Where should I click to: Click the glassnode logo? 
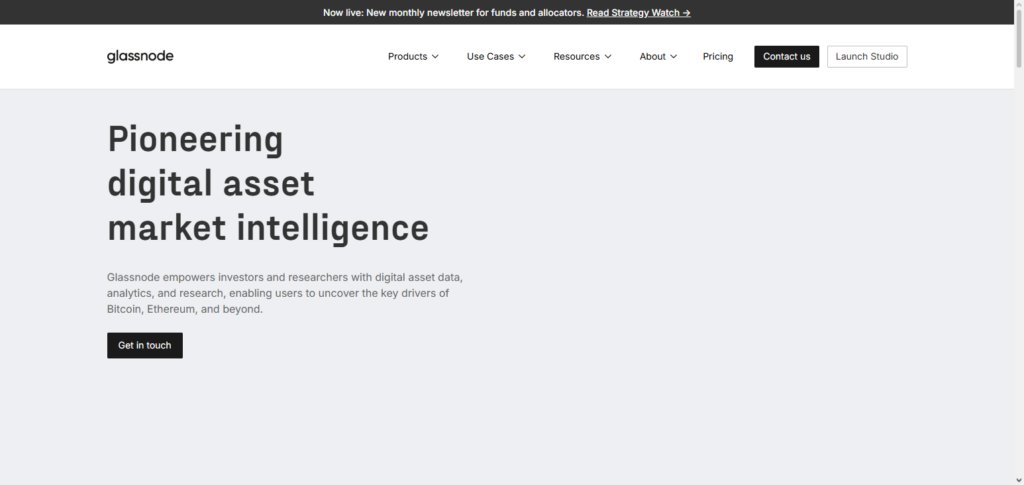(140, 57)
